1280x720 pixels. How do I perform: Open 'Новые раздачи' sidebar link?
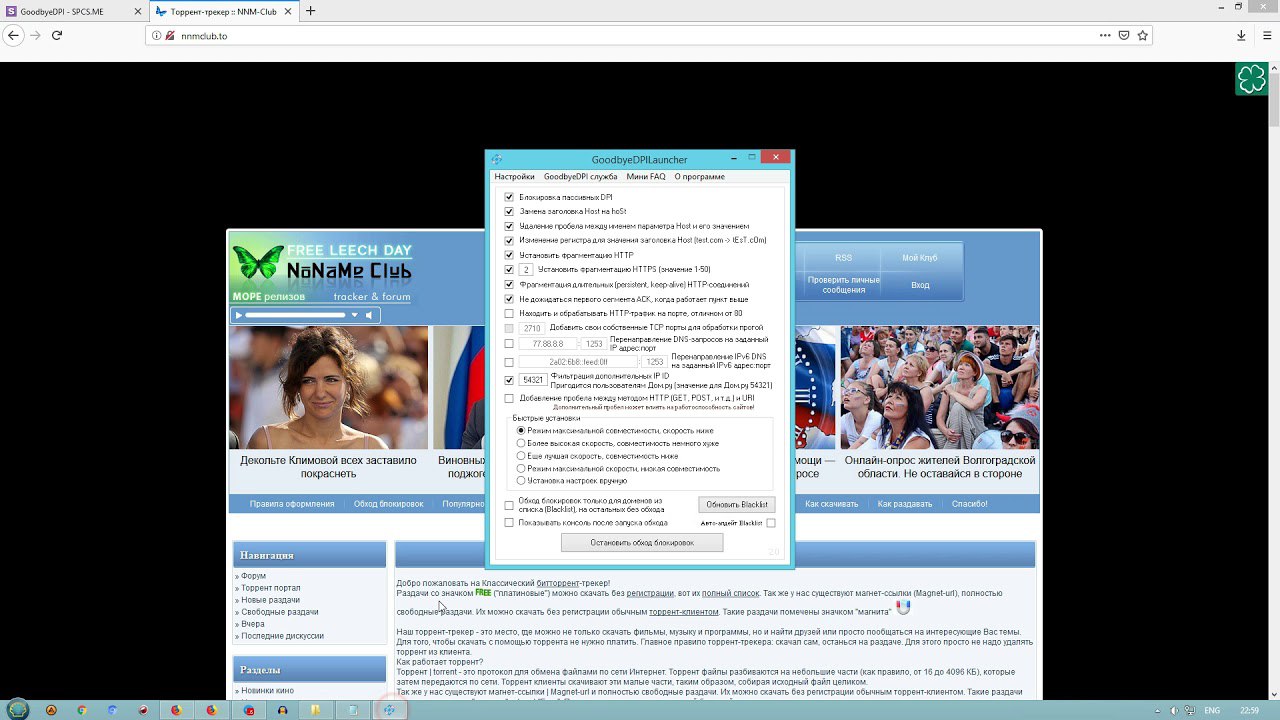point(270,600)
